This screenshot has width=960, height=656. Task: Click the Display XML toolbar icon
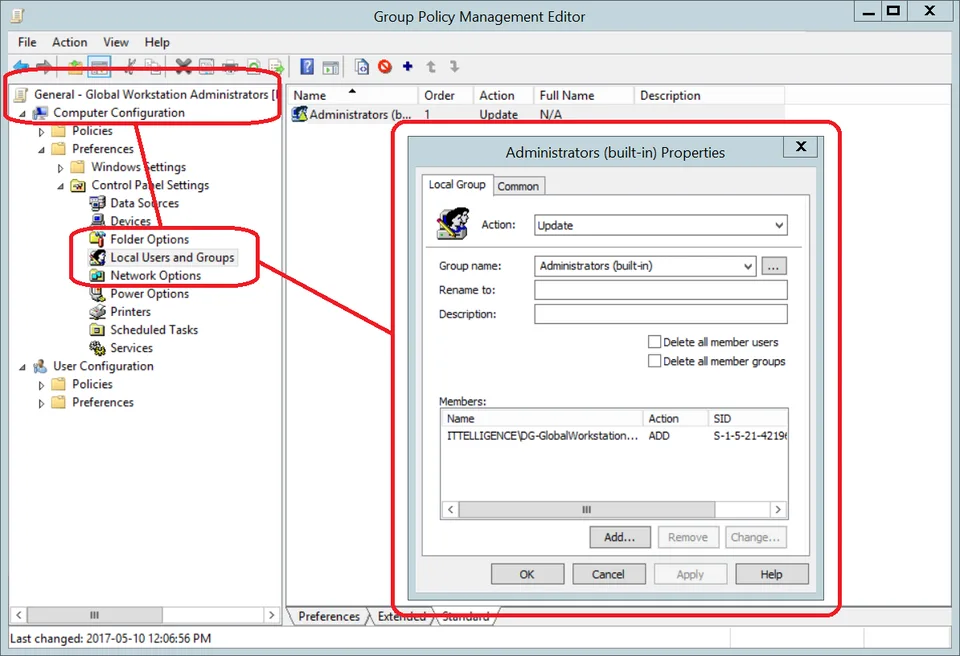click(362, 66)
